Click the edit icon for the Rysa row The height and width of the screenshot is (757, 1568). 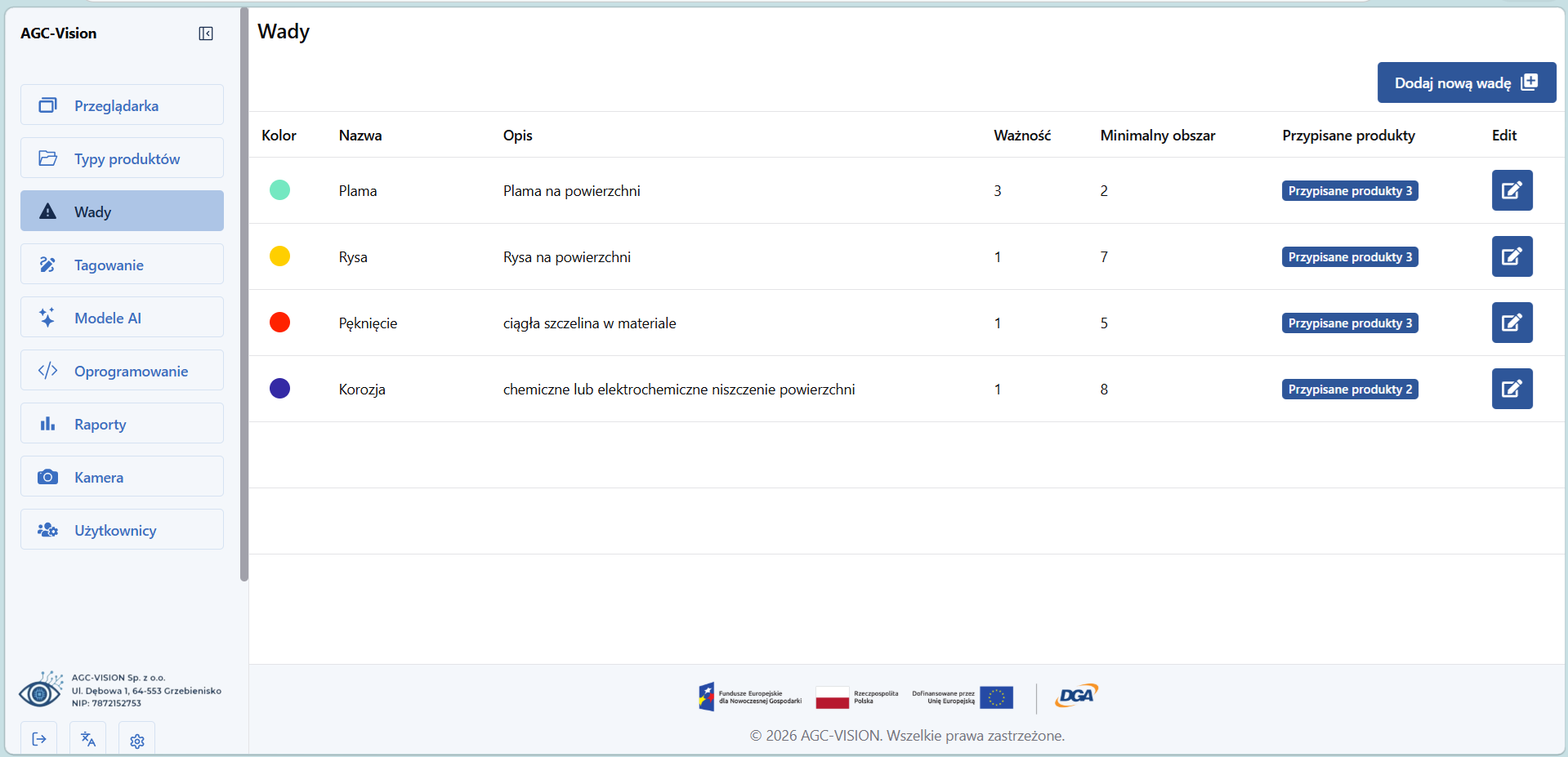[x=1512, y=256]
